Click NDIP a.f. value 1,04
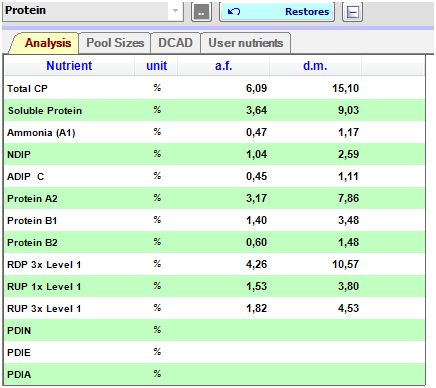 pyautogui.click(x=256, y=154)
